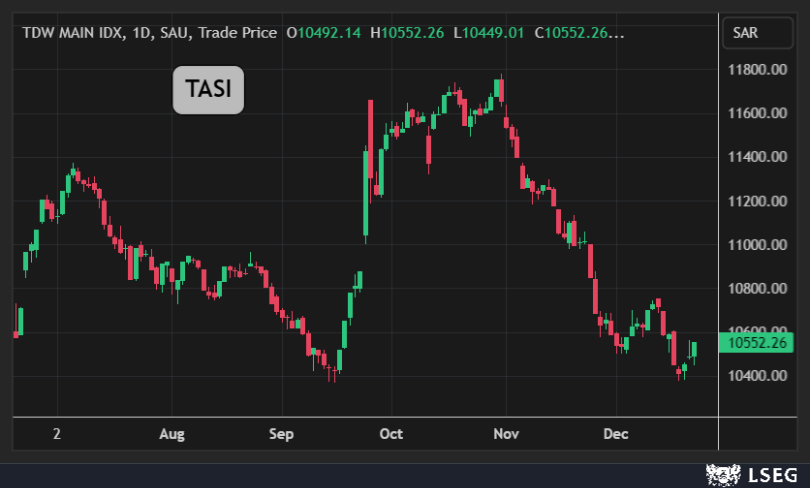This screenshot has width=810, height=488.
Task: Click the Open value O10492.14
Action: pyautogui.click(x=325, y=32)
